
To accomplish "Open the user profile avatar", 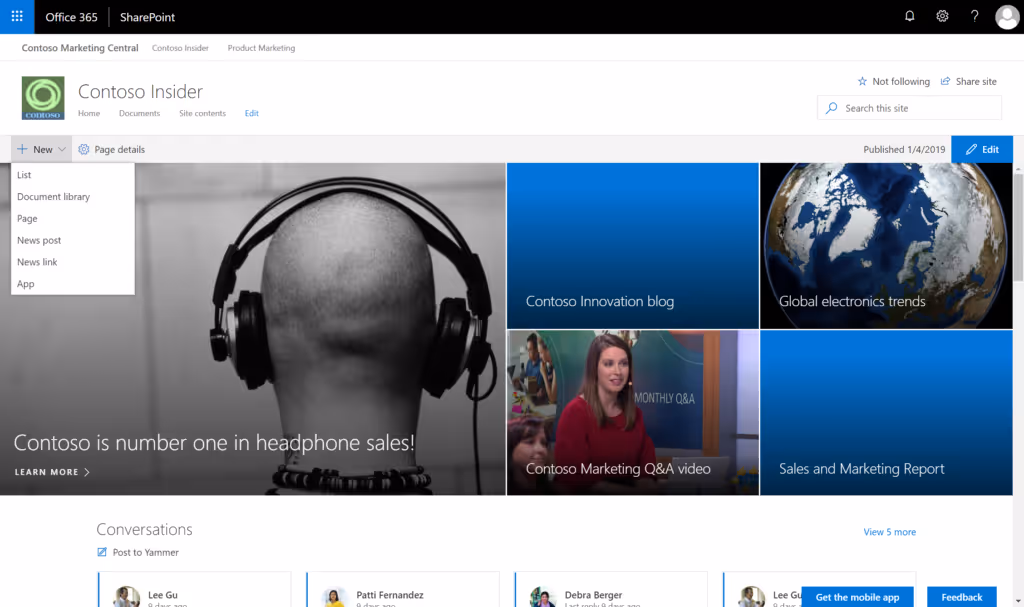I will 1006,17.
